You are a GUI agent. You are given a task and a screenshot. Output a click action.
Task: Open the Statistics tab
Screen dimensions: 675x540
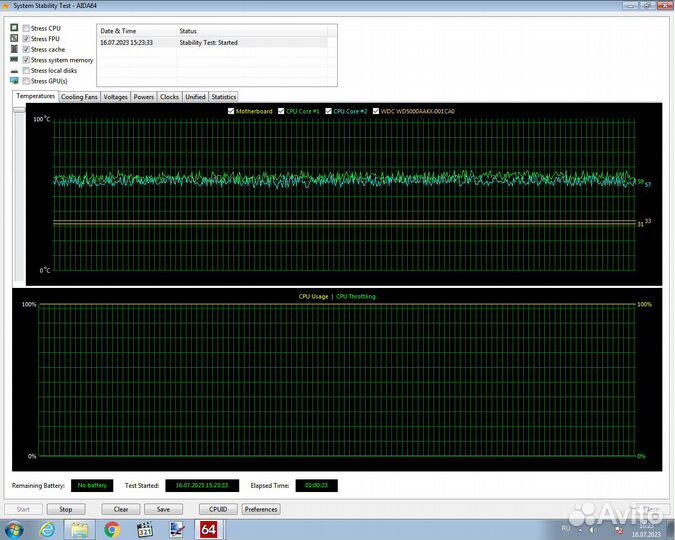[x=224, y=97]
